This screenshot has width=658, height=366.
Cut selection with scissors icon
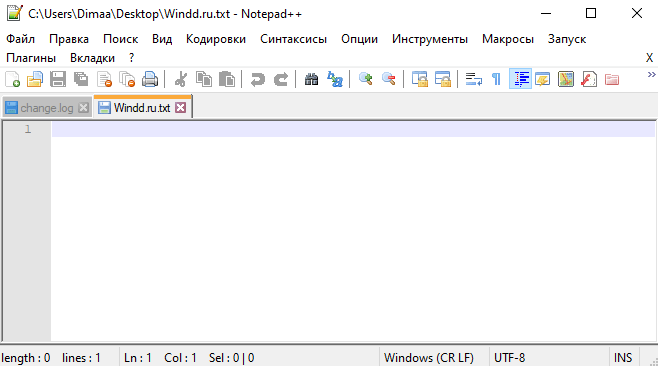[181, 79]
